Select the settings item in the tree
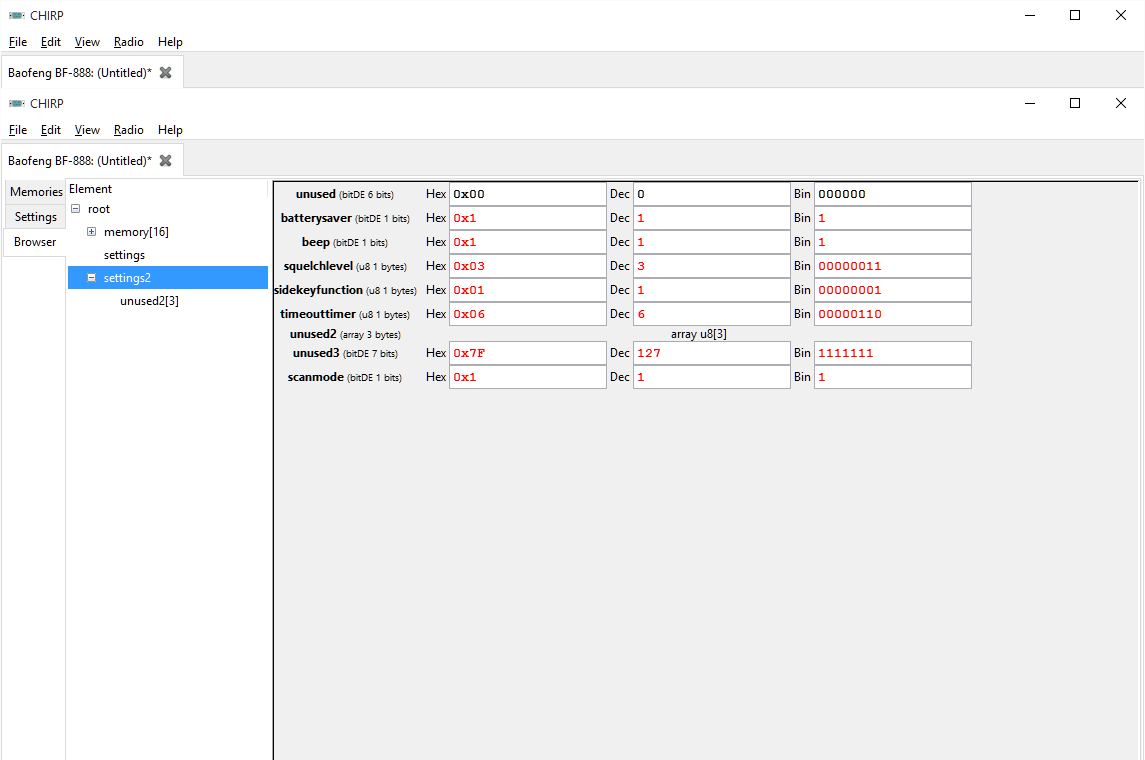The image size is (1145, 760). coord(124,255)
